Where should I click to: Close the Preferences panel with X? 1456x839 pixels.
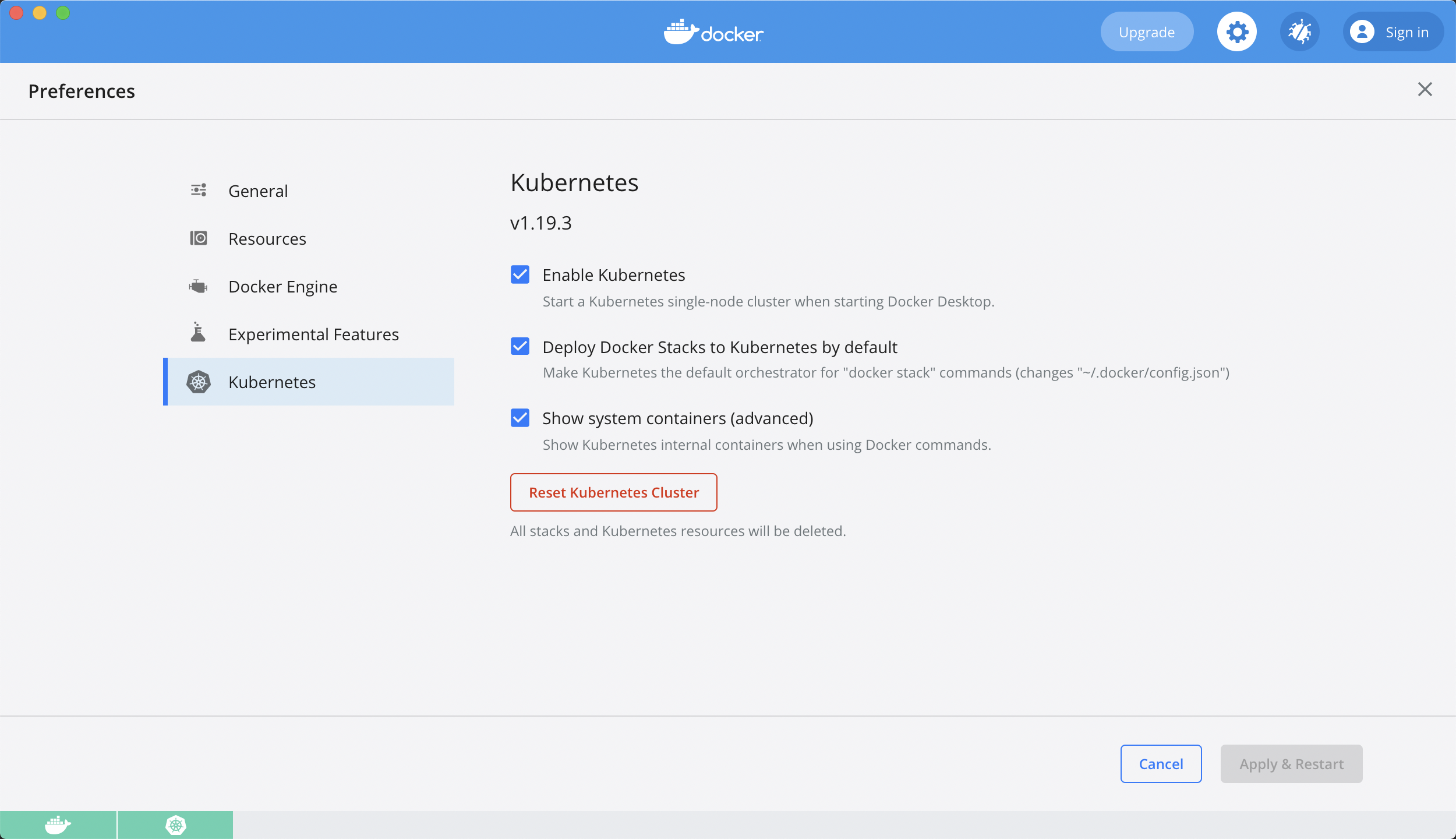[x=1425, y=89]
